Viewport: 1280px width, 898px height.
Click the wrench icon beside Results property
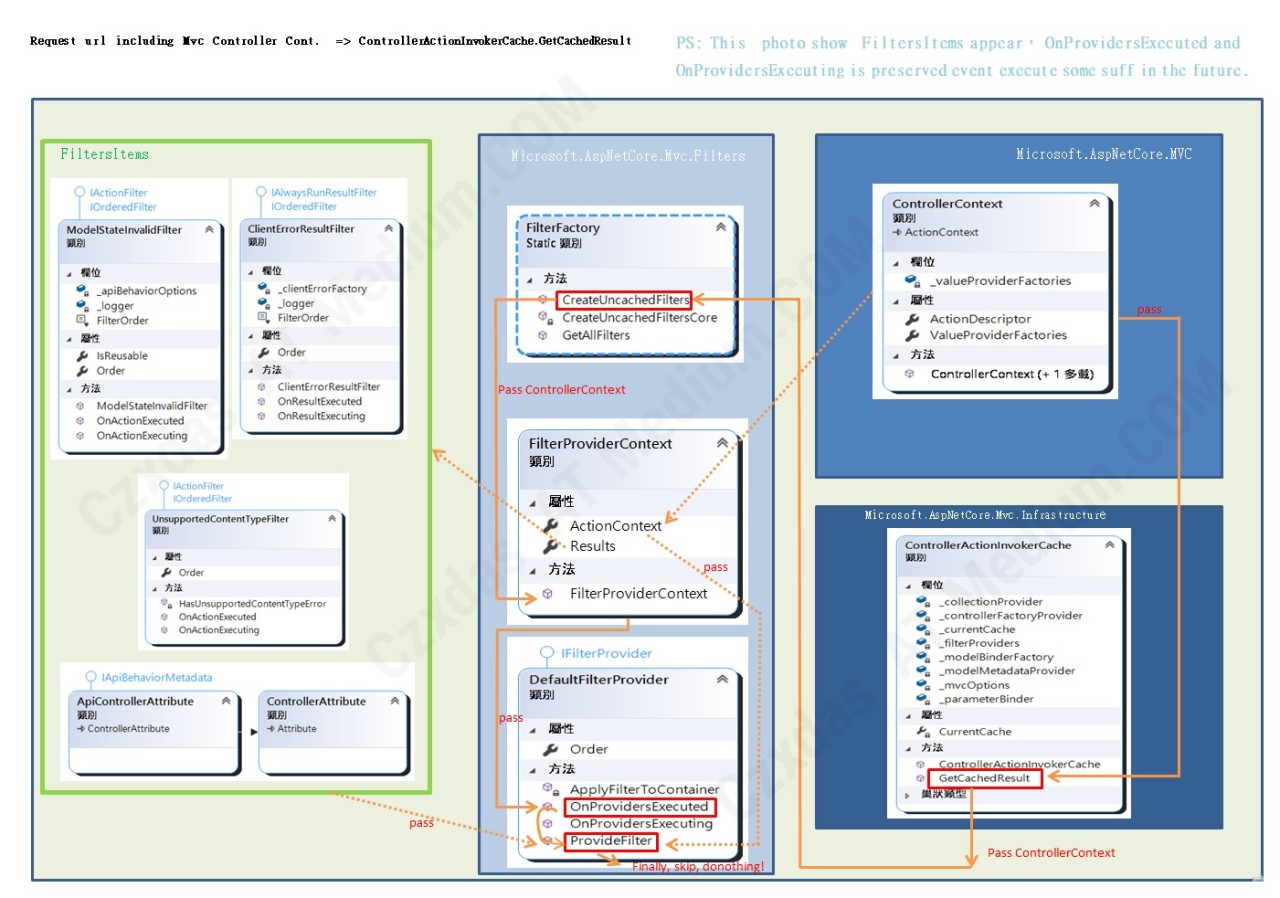pyautogui.click(x=550, y=546)
